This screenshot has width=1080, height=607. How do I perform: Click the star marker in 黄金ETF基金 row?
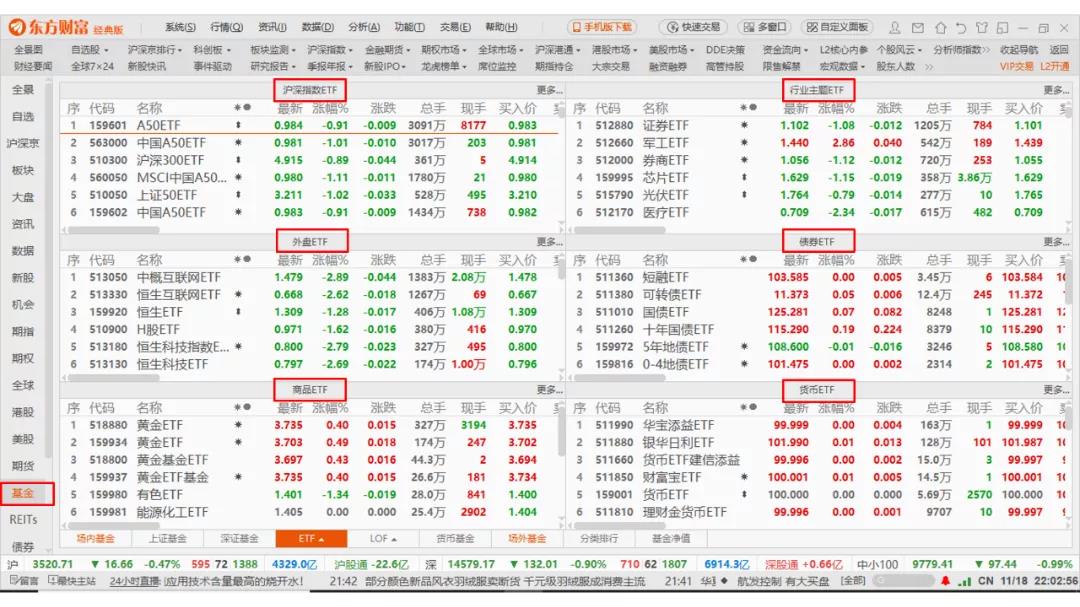point(238,477)
